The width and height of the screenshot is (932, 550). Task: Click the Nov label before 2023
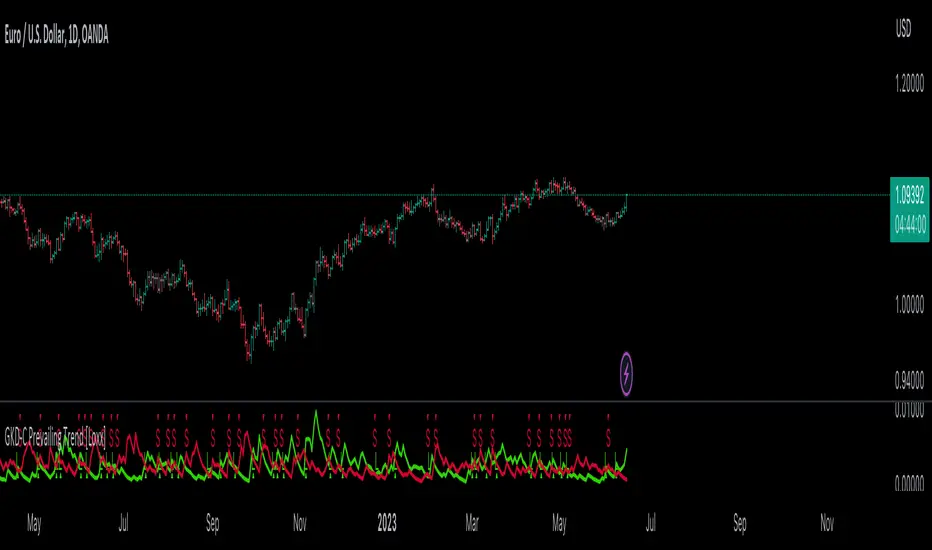(300, 523)
